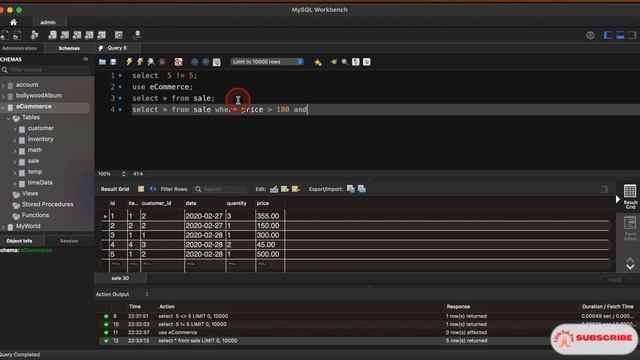The image size is (640, 360).
Task: Reconnect to DBMS icon in main toolbar
Action: coord(137,35)
